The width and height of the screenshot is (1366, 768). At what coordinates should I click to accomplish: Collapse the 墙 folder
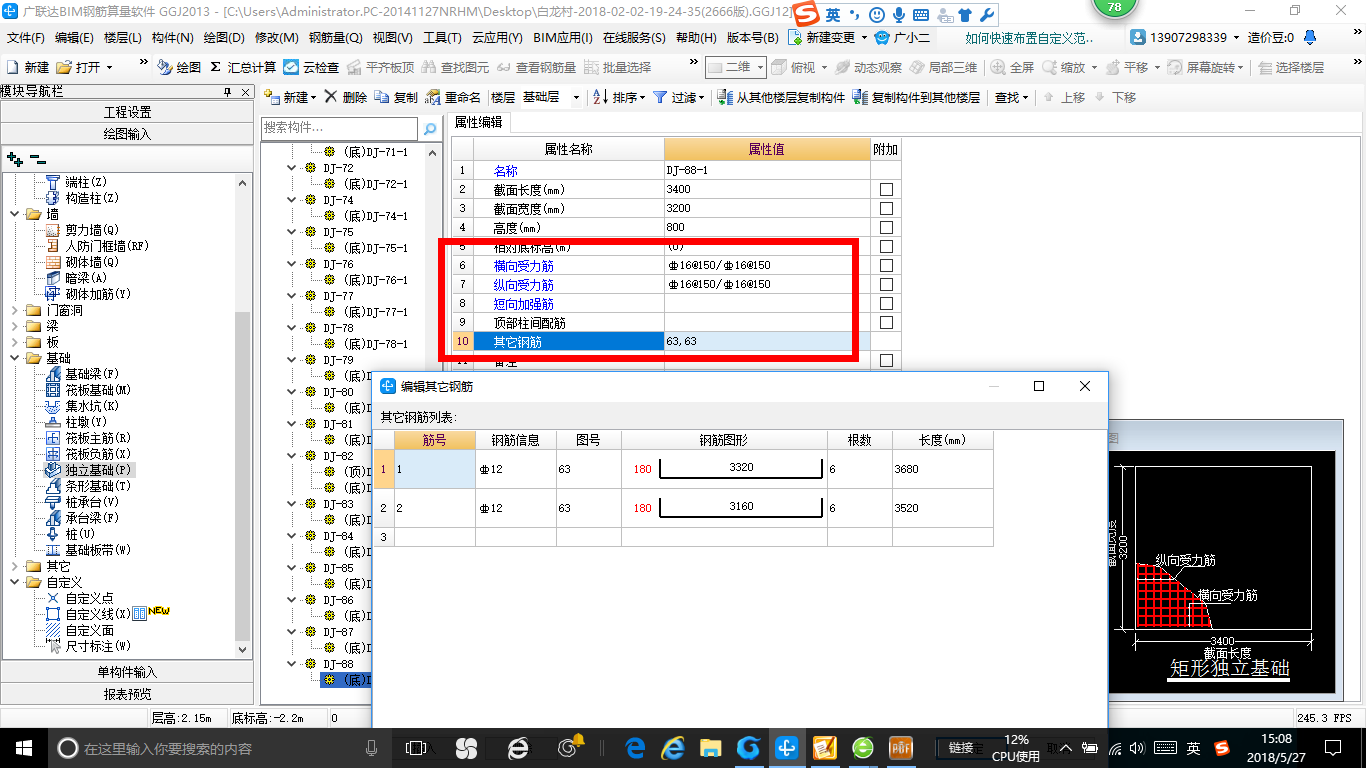pos(14,214)
